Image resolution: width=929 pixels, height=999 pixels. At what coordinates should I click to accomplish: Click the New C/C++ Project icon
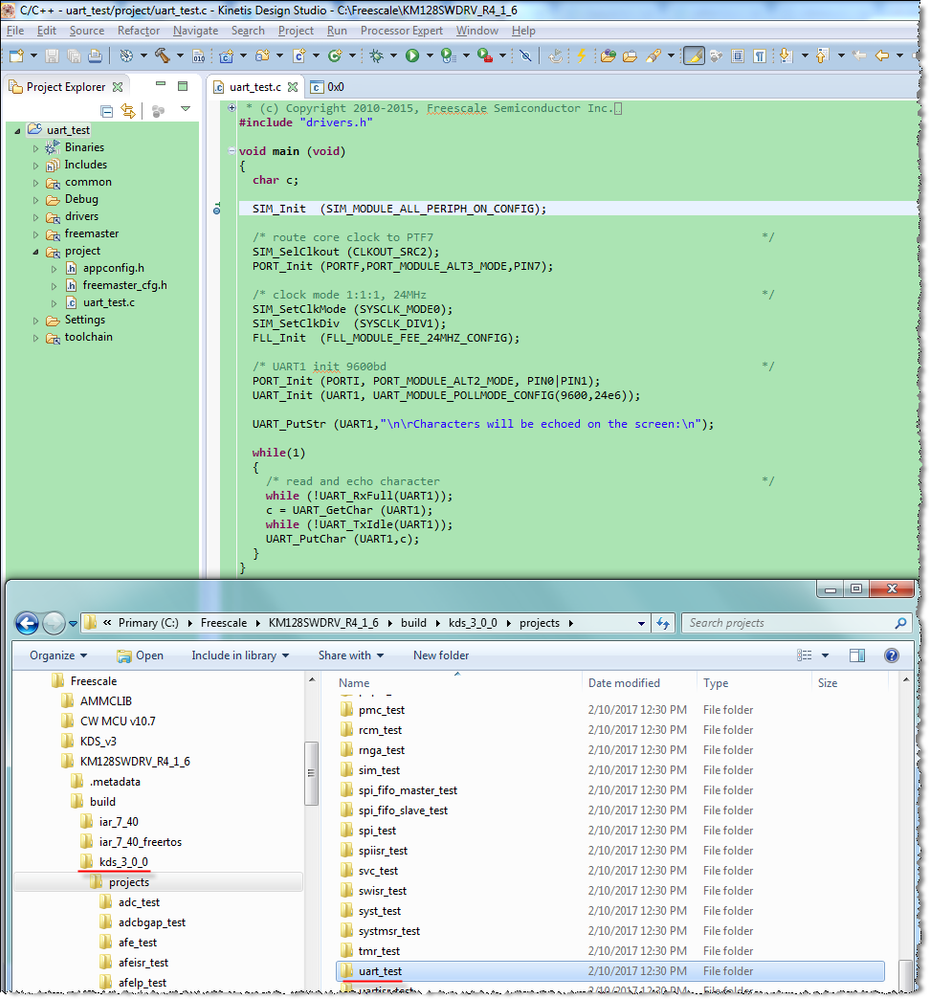click(226, 56)
